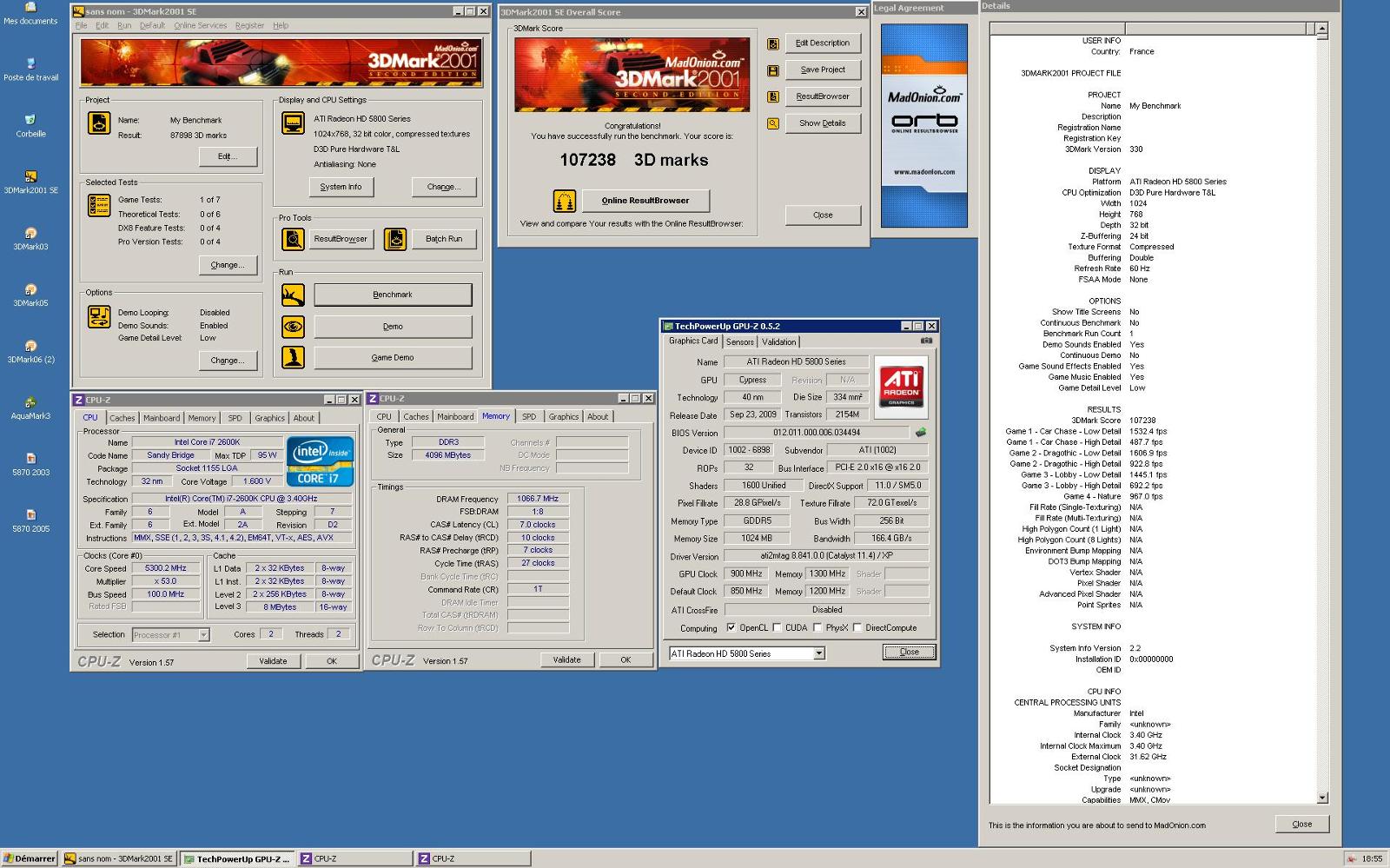Click the Save Project button

click(823, 70)
